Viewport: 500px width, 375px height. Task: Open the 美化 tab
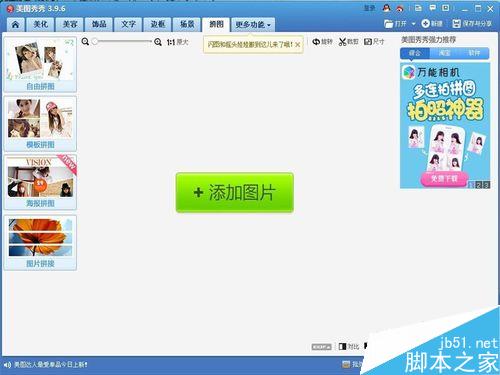40,24
